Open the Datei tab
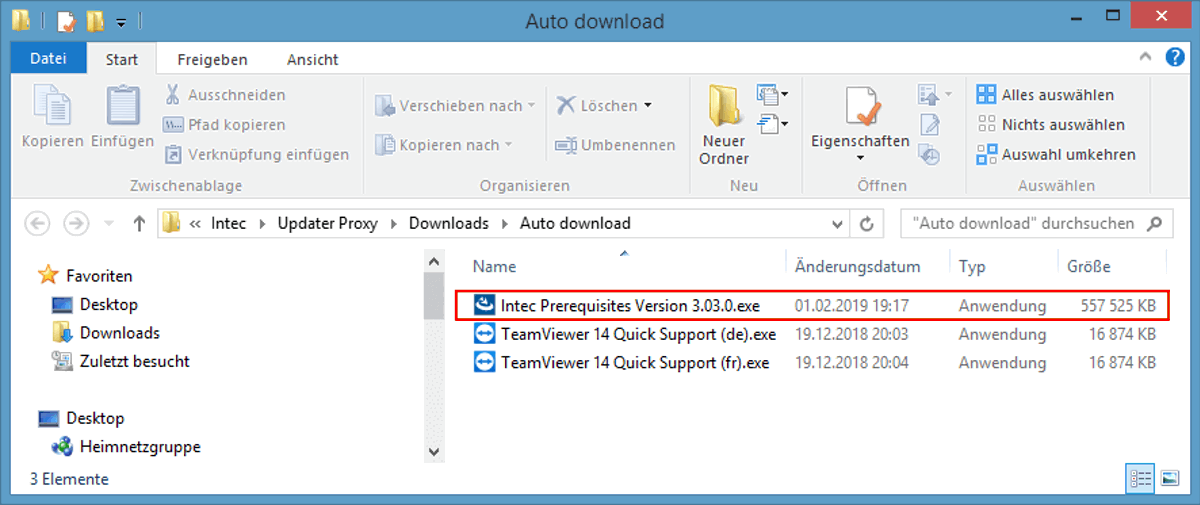The height and width of the screenshot is (505, 1200). [48, 59]
